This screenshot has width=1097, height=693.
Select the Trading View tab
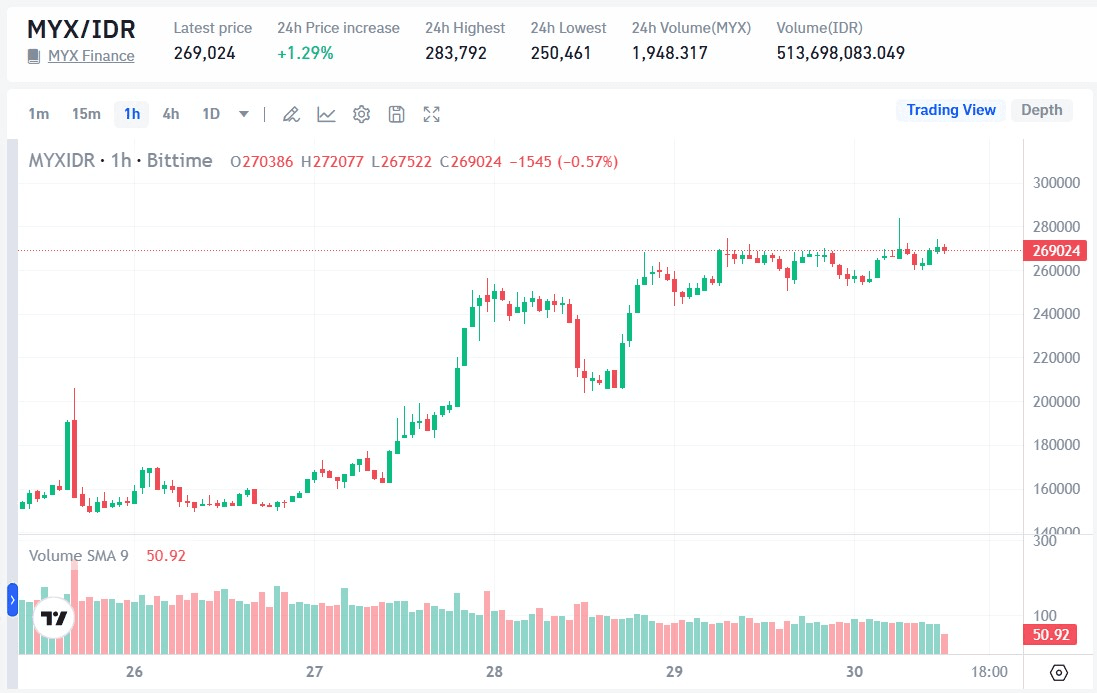pyautogui.click(x=950, y=110)
